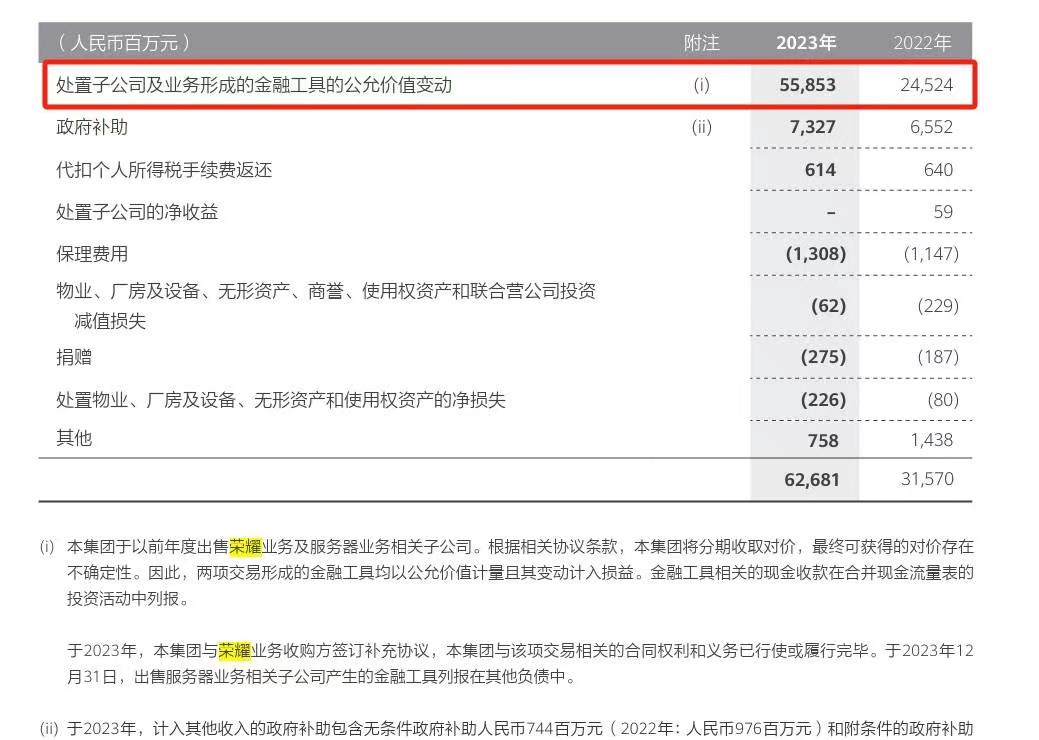The width and height of the screenshot is (1039, 740).
Task: Click the 2023年 column header
Action: [x=805, y=43]
